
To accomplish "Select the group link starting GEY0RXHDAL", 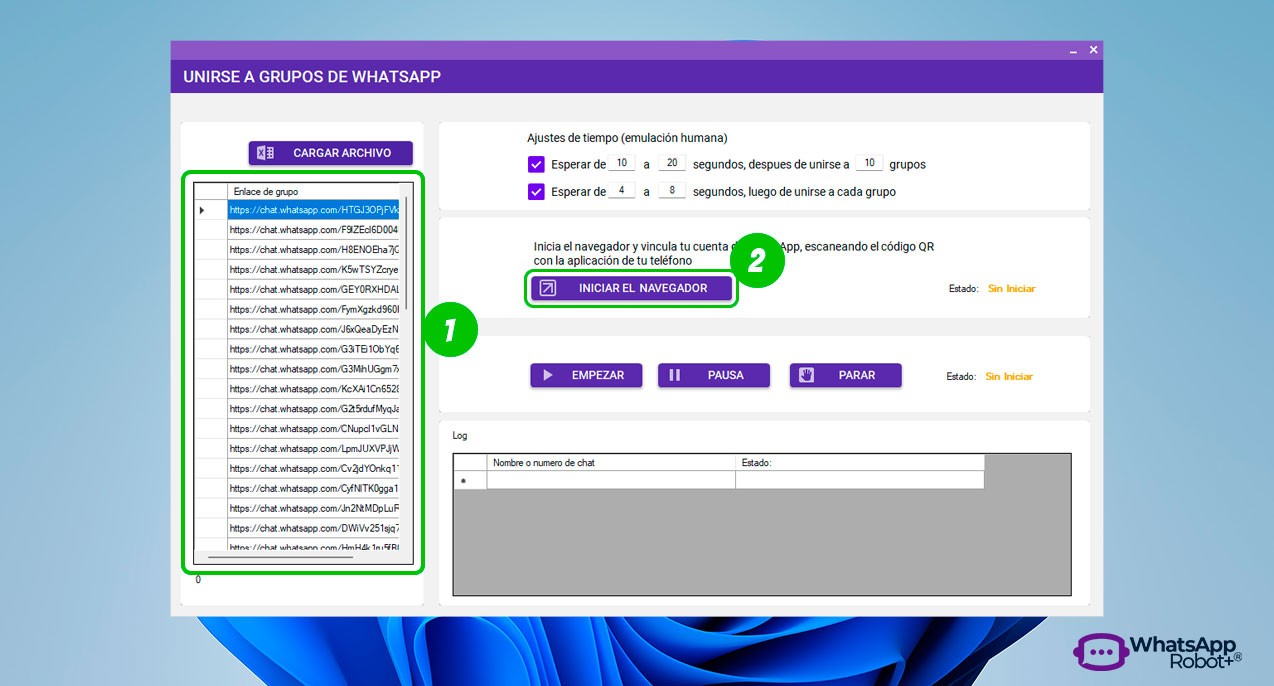I will point(313,290).
